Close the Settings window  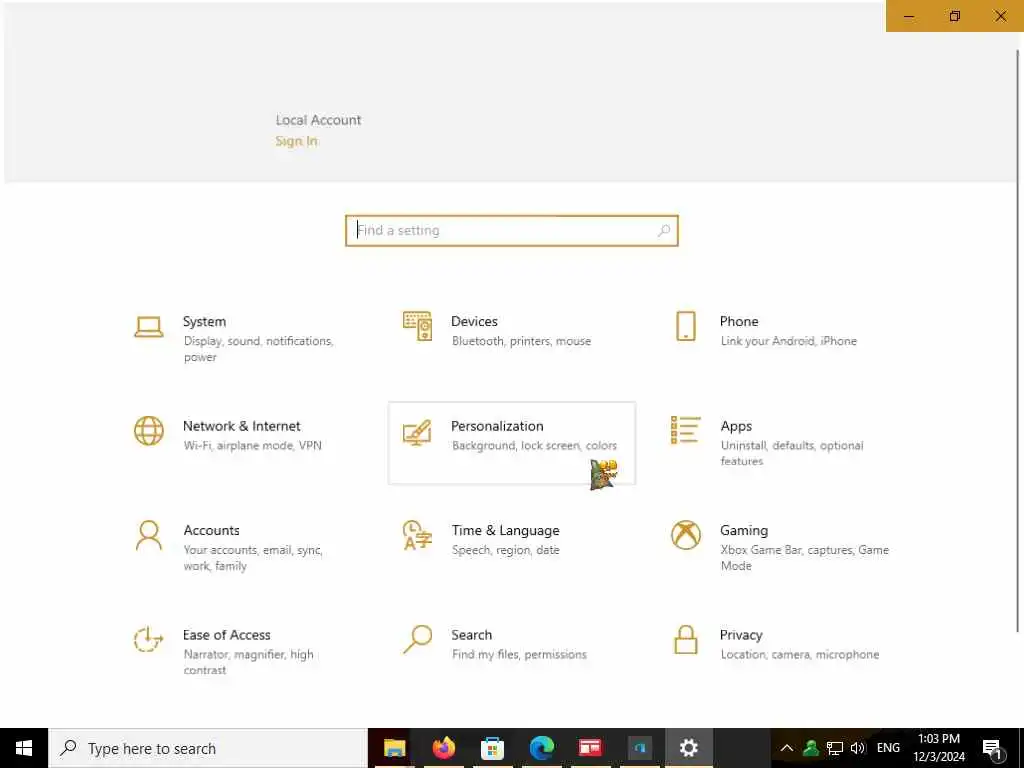pos(1000,16)
